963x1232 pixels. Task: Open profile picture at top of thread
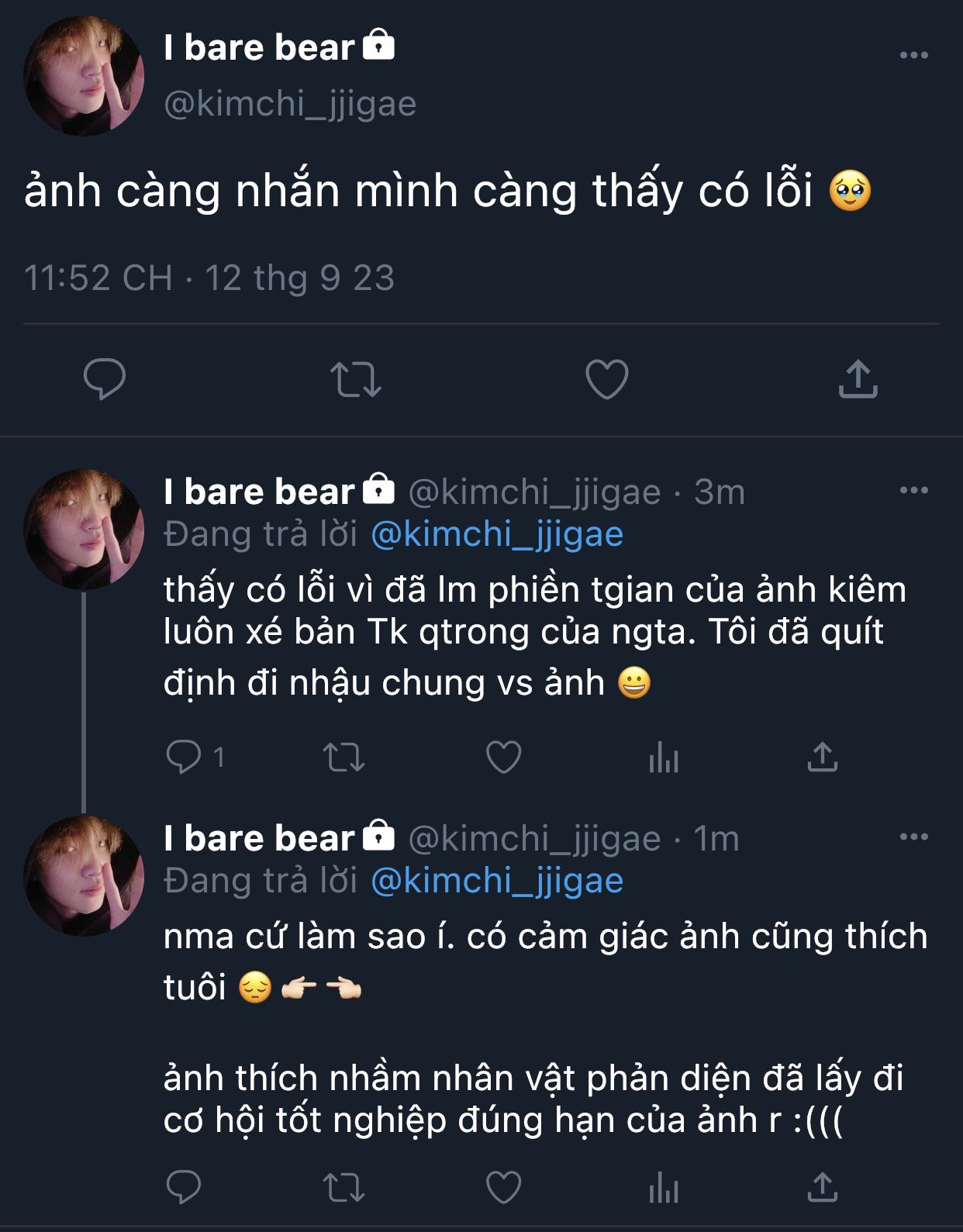coord(84,75)
